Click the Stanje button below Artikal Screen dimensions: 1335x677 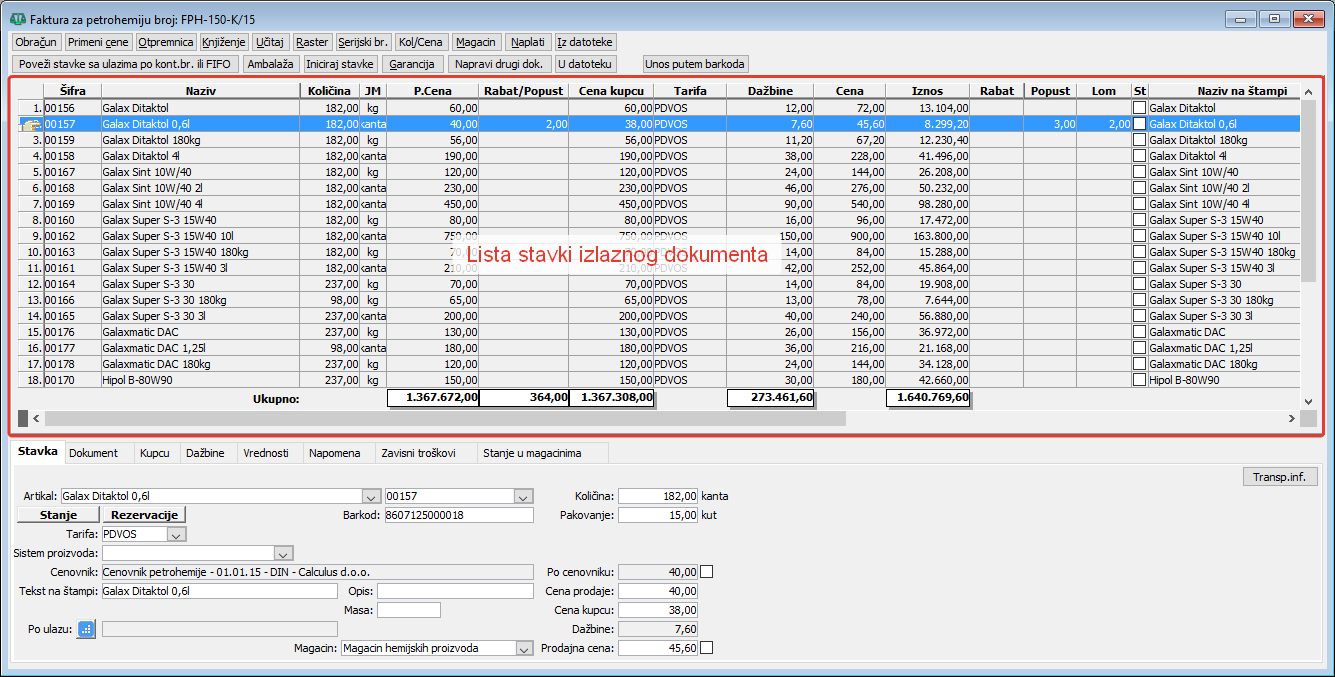click(58, 515)
